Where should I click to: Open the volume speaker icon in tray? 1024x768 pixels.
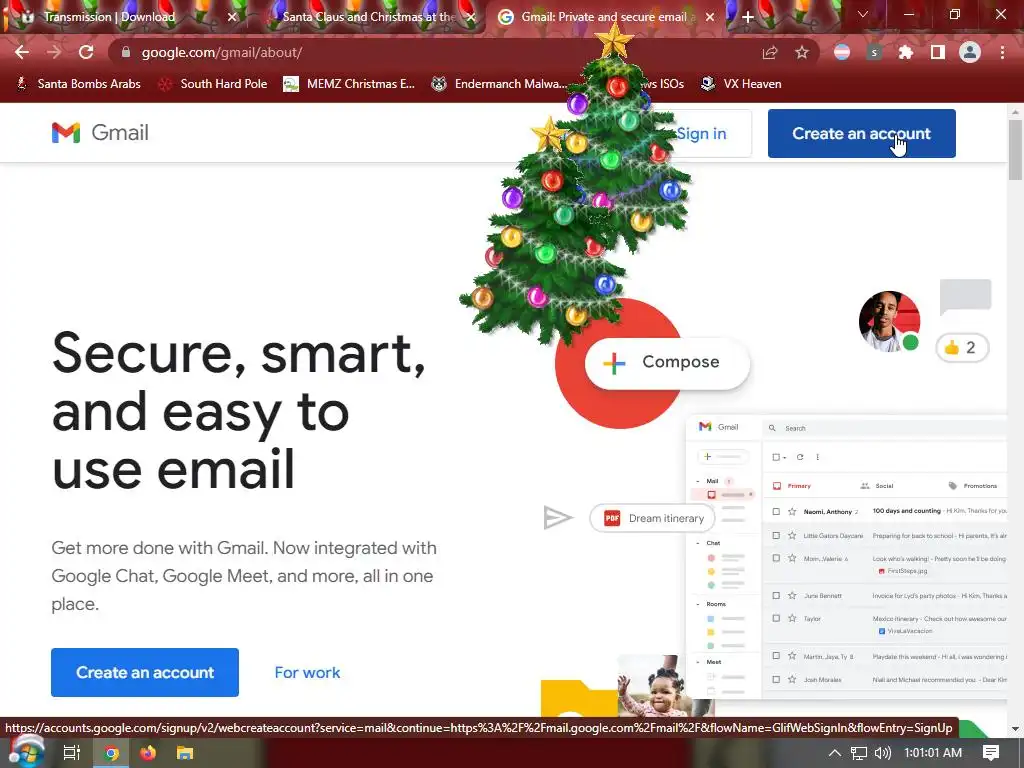pos(882,753)
